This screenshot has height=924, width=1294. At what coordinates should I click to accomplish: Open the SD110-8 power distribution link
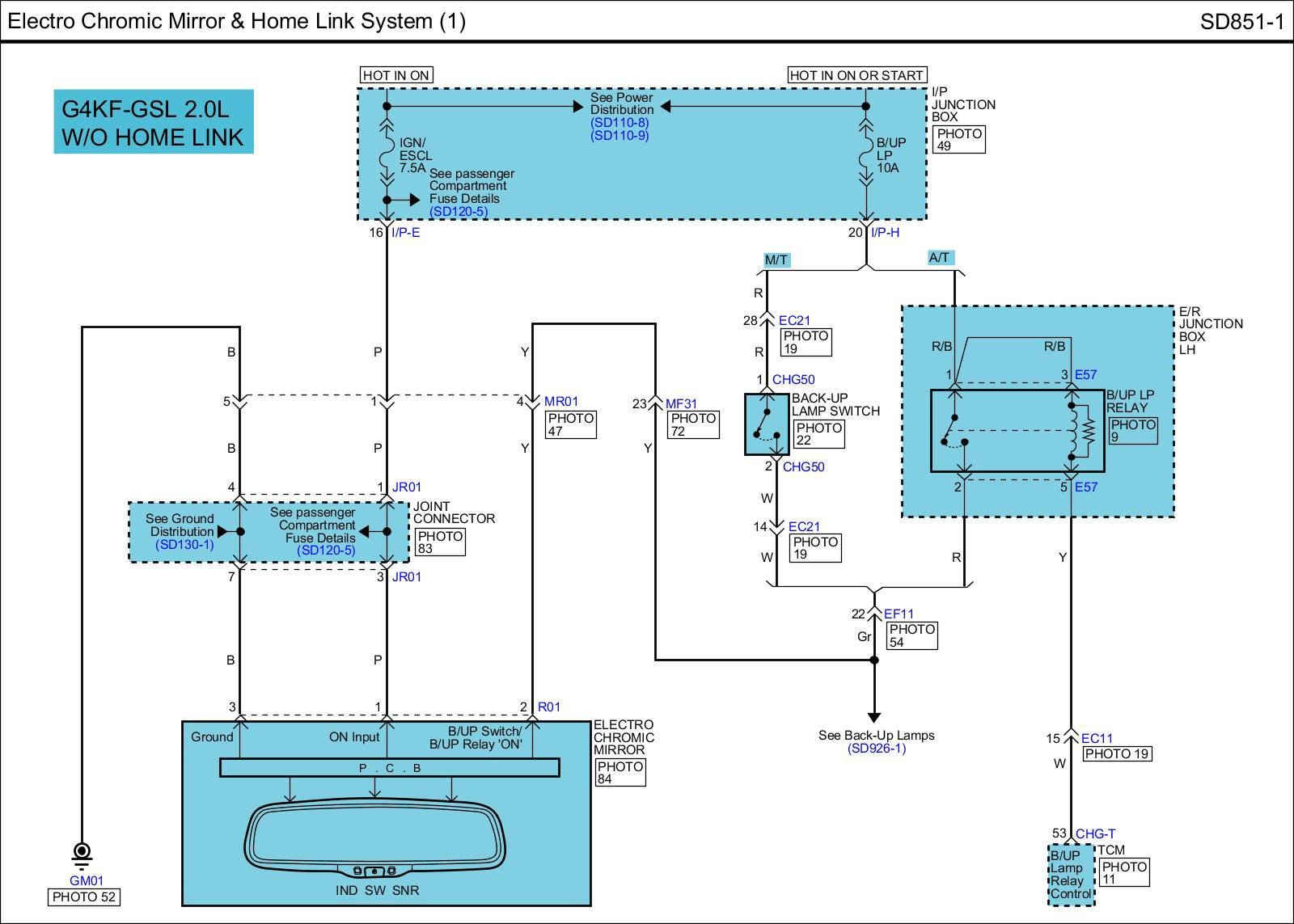619,123
